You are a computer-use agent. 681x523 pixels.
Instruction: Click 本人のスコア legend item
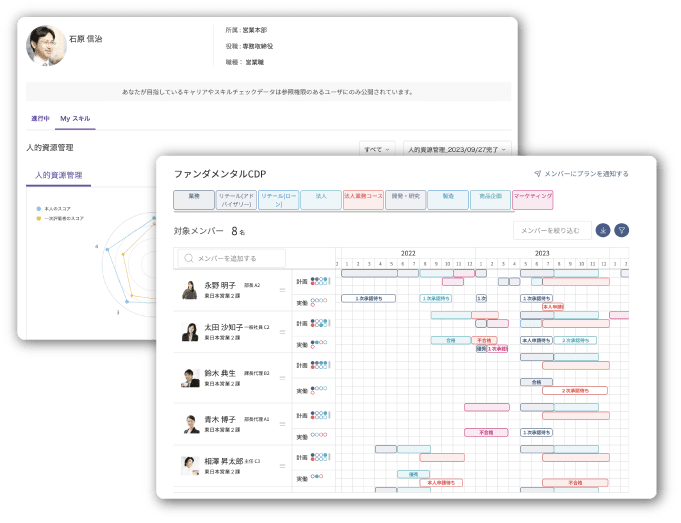[54, 209]
